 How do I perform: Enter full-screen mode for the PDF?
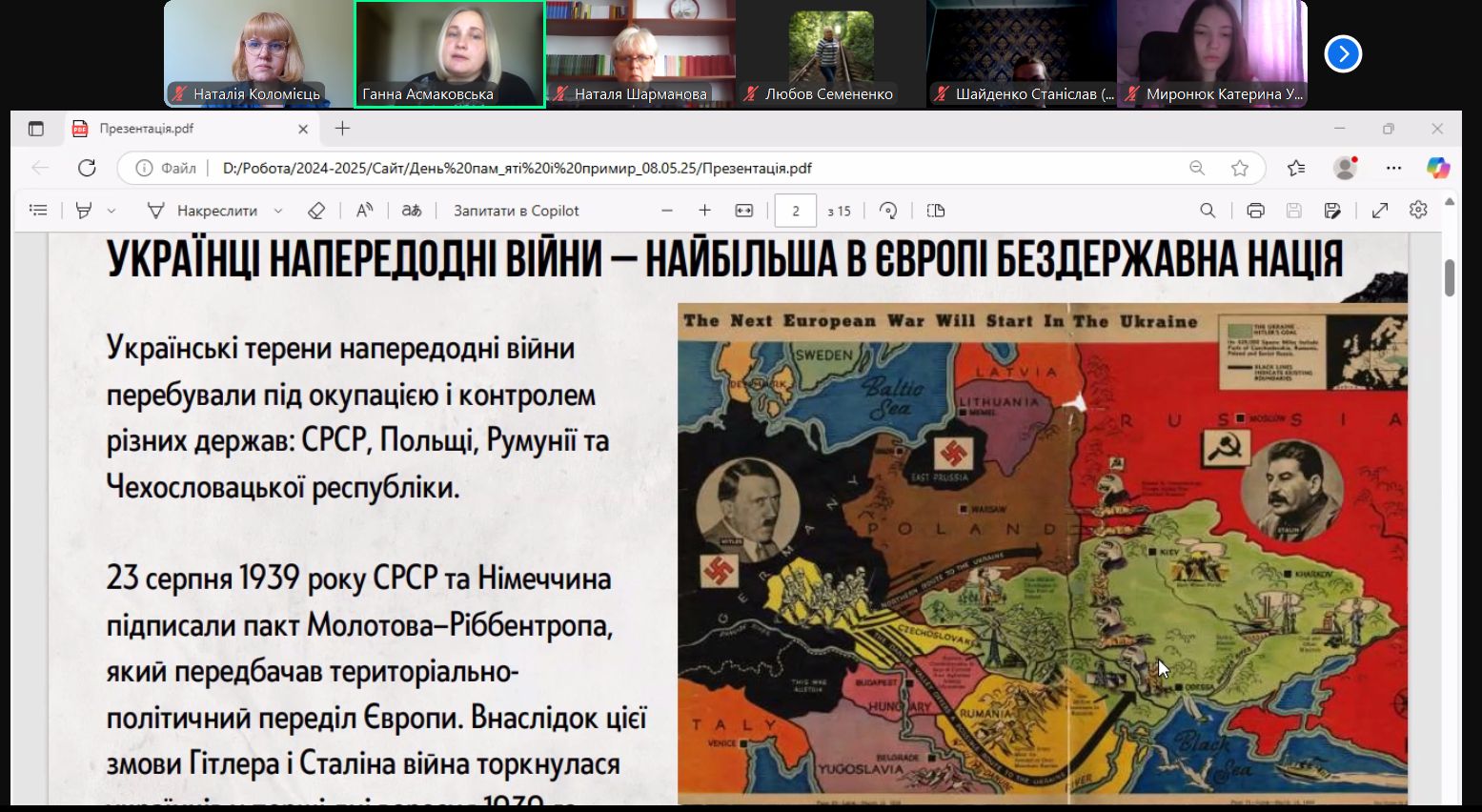(1379, 211)
